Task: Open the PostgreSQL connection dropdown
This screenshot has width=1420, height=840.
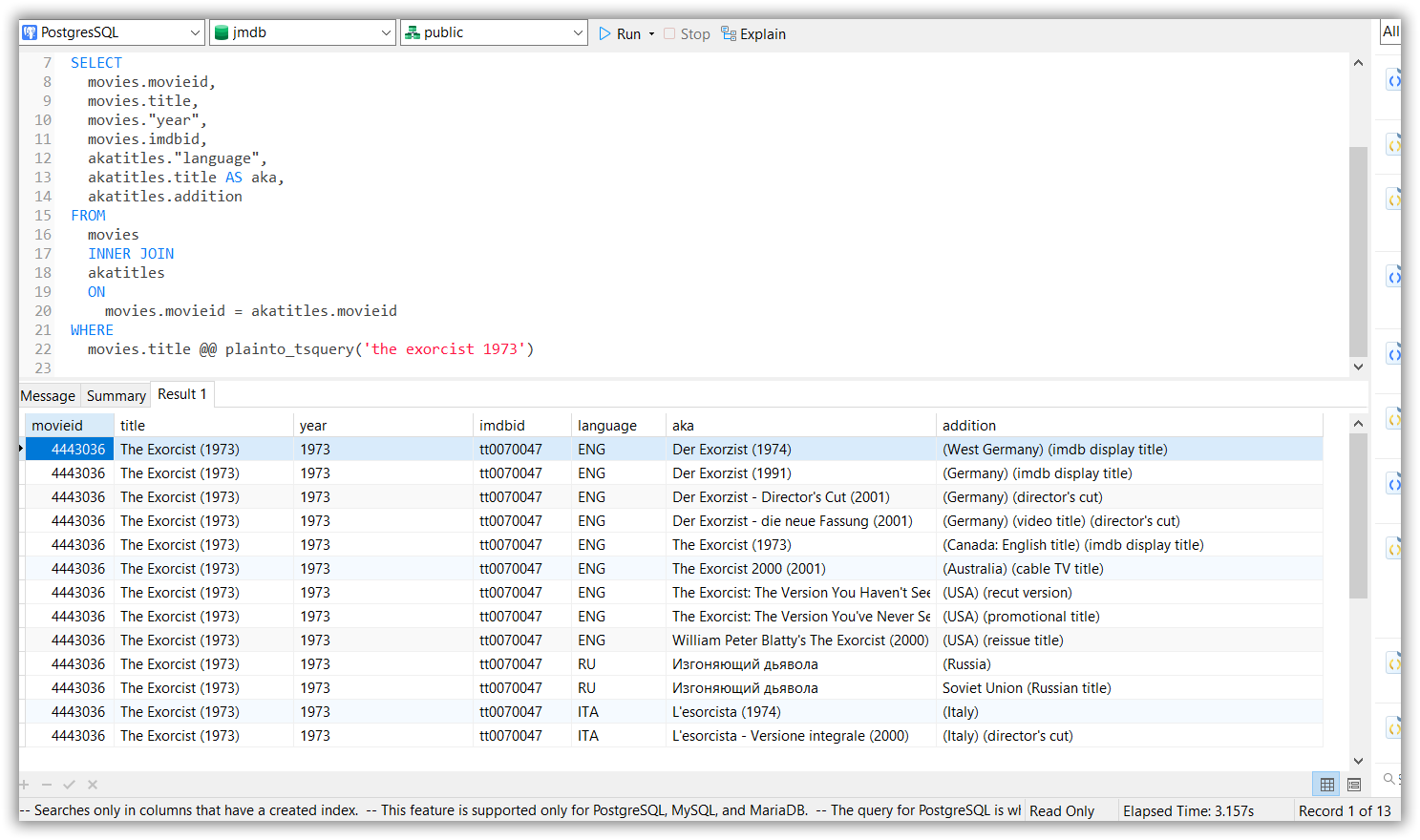Action: (x=112, y=32)
